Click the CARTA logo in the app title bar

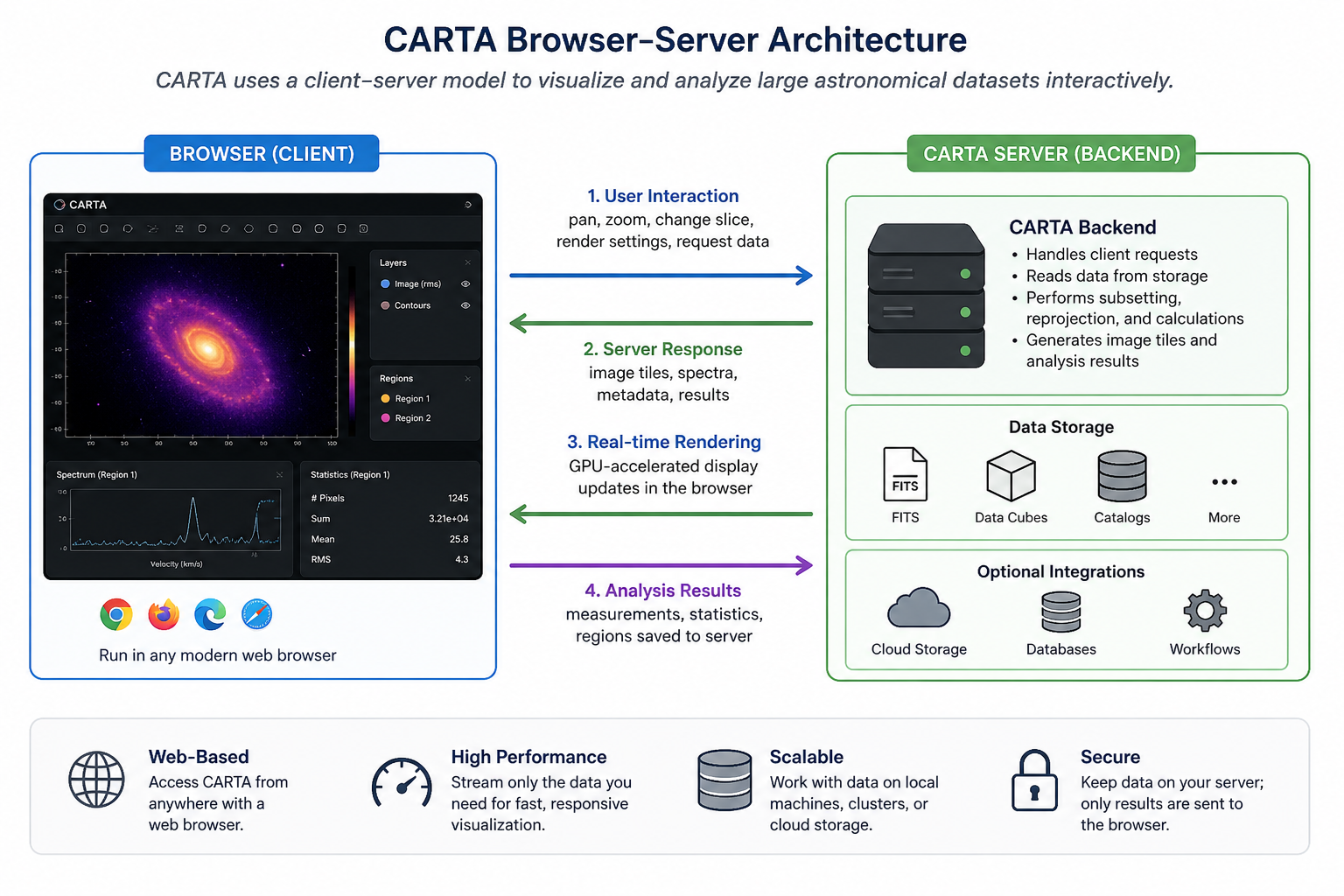60,205
